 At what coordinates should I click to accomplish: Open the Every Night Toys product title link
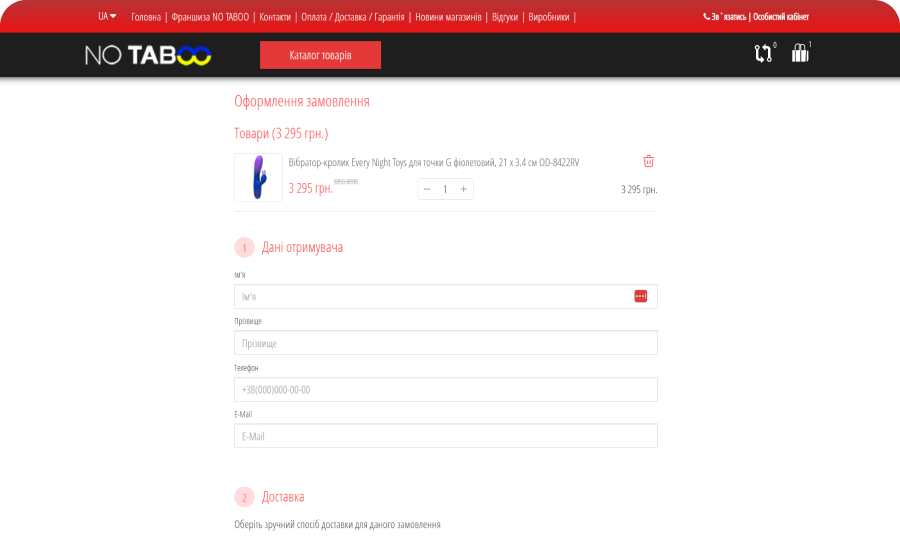[433, 162]
